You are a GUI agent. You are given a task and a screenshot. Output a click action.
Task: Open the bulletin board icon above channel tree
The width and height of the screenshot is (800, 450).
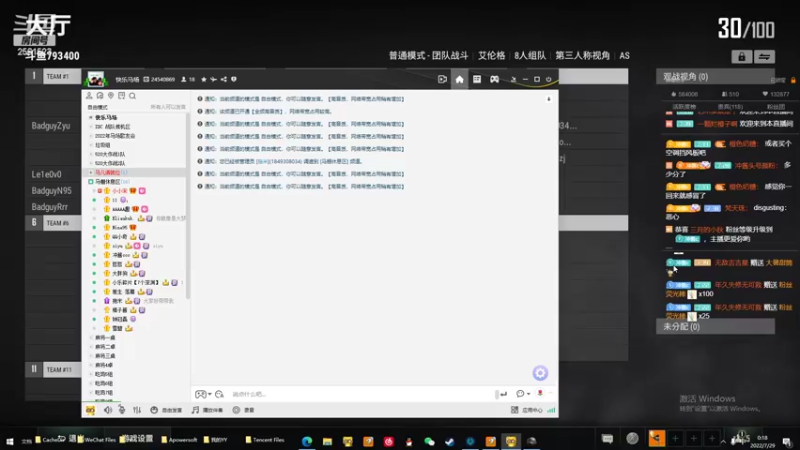pos(121,96)
